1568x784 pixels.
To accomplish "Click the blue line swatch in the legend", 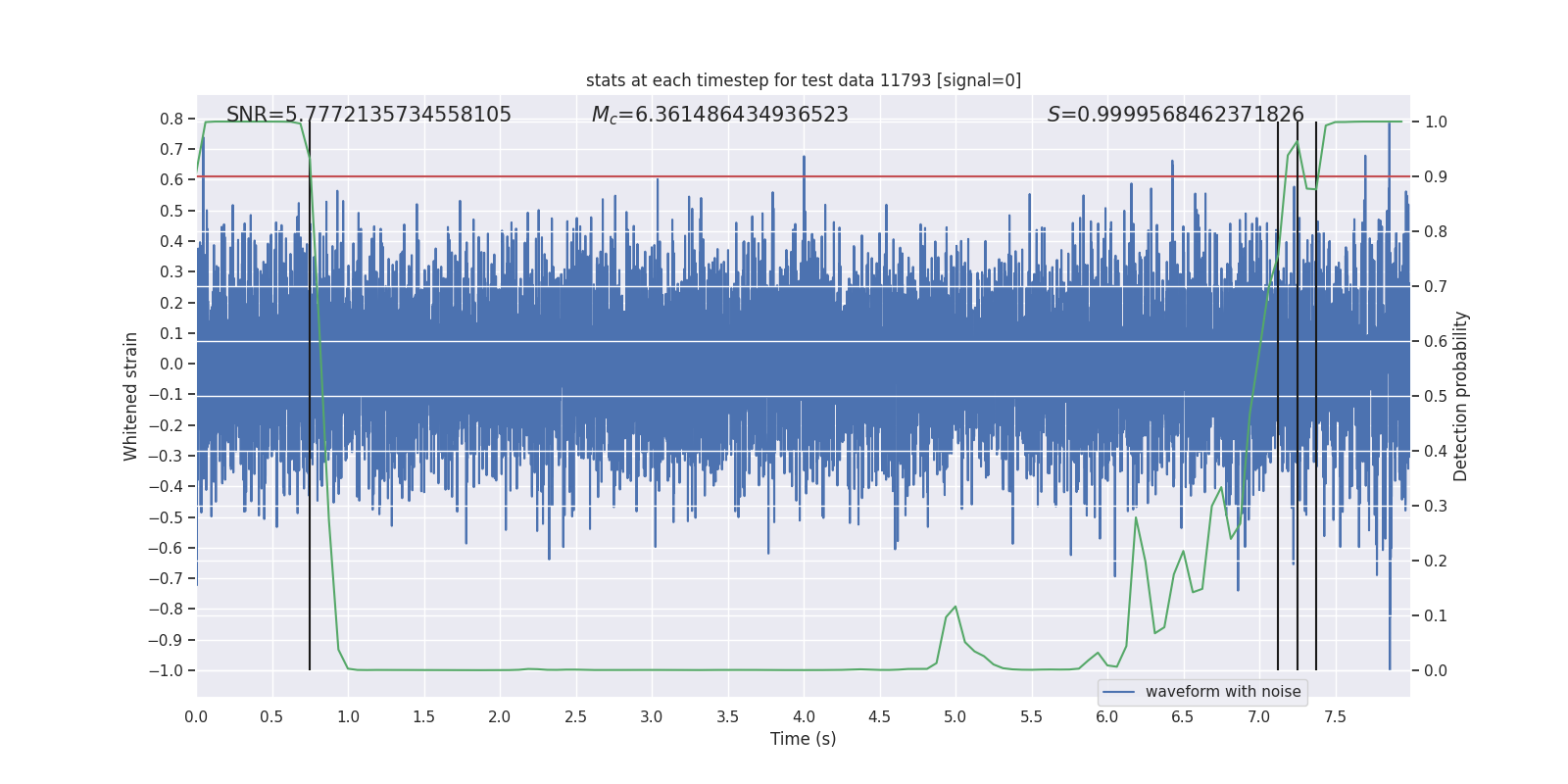I will [1119, 692].
